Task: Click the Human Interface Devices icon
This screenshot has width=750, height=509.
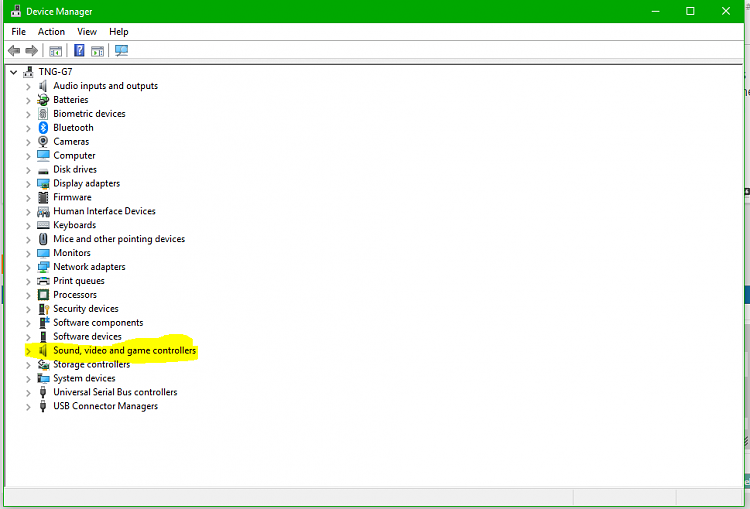Action: click(43, 211)
